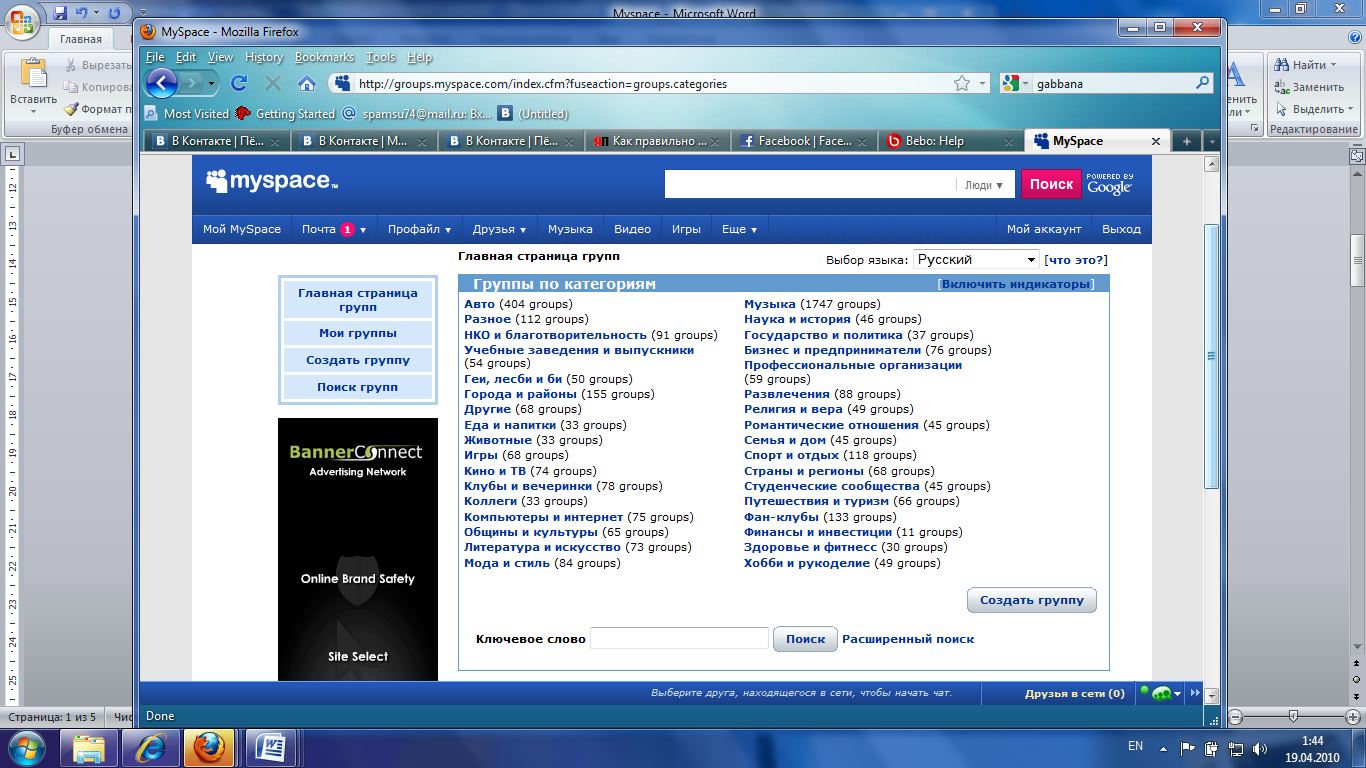Open Мои группы sidebar link

click(x=358, y=333)
